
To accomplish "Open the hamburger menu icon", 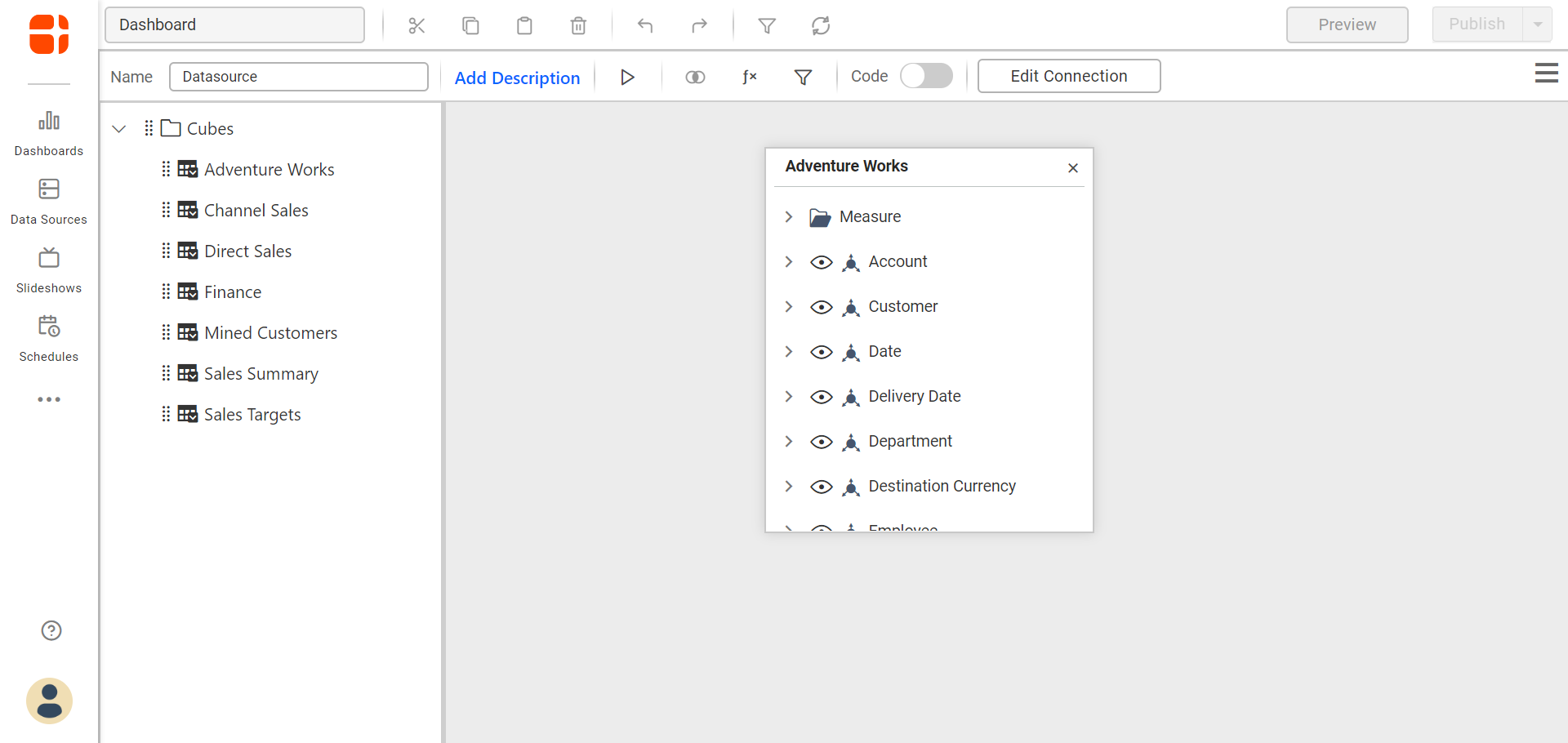I will (1546, 73).
